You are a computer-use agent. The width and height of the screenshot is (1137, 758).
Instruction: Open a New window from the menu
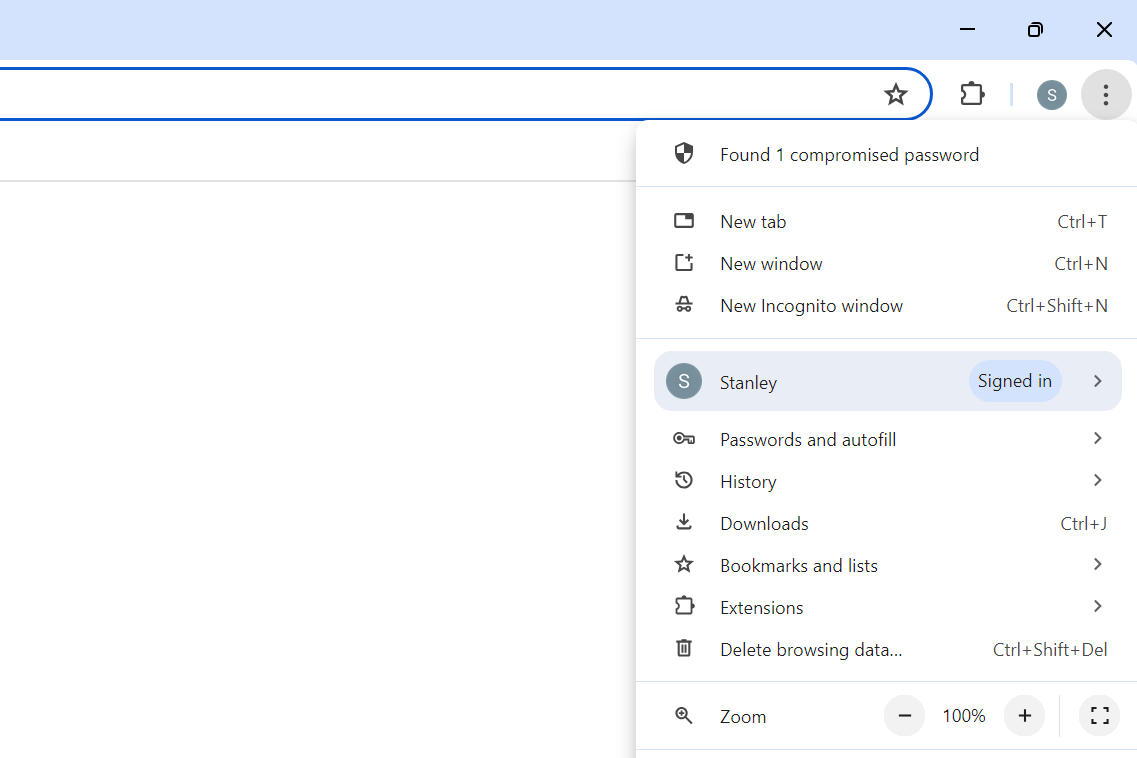tap(771, 264)
